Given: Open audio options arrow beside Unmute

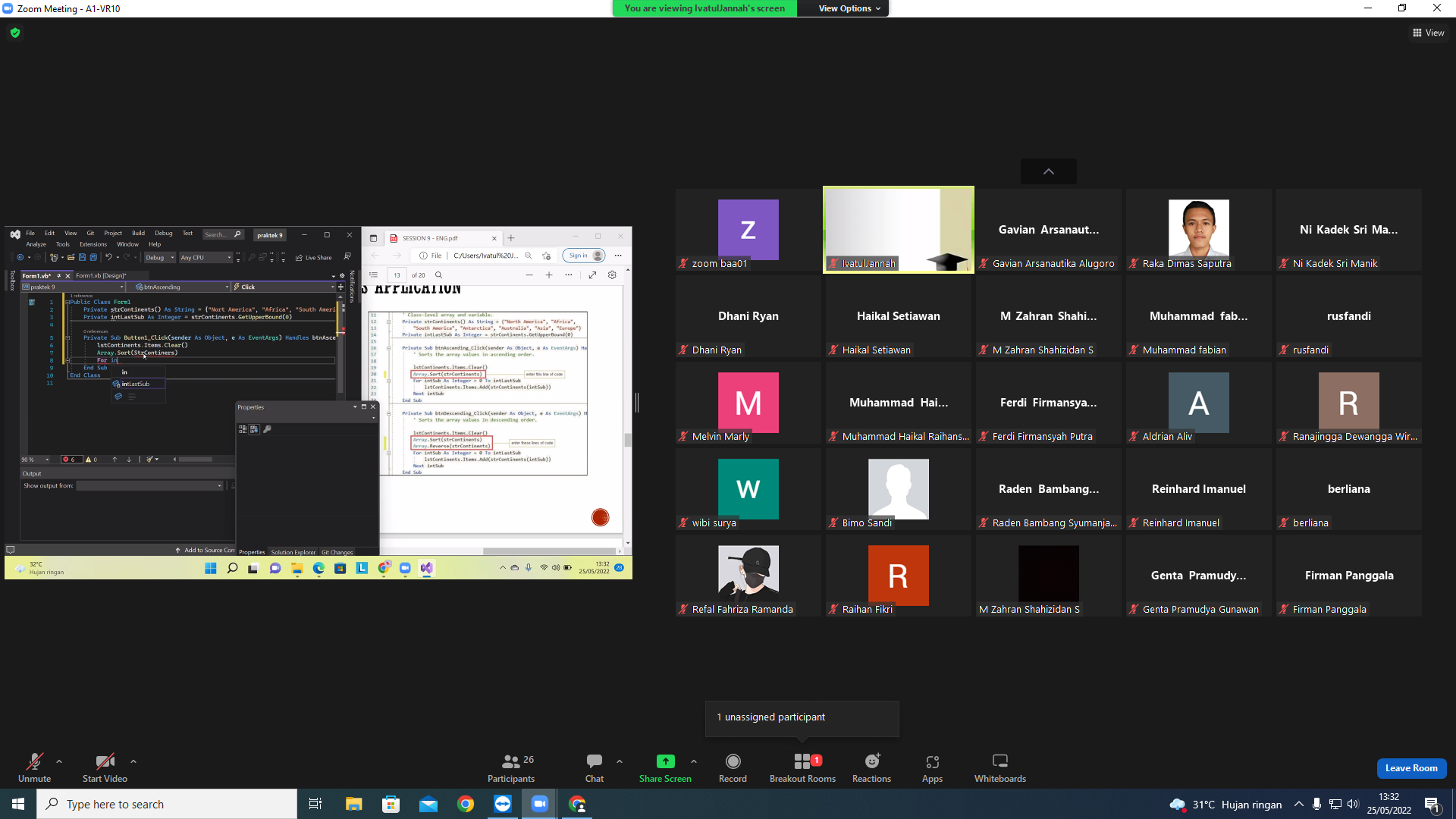Looking at the screenshot, I should [x=59, y=761].
